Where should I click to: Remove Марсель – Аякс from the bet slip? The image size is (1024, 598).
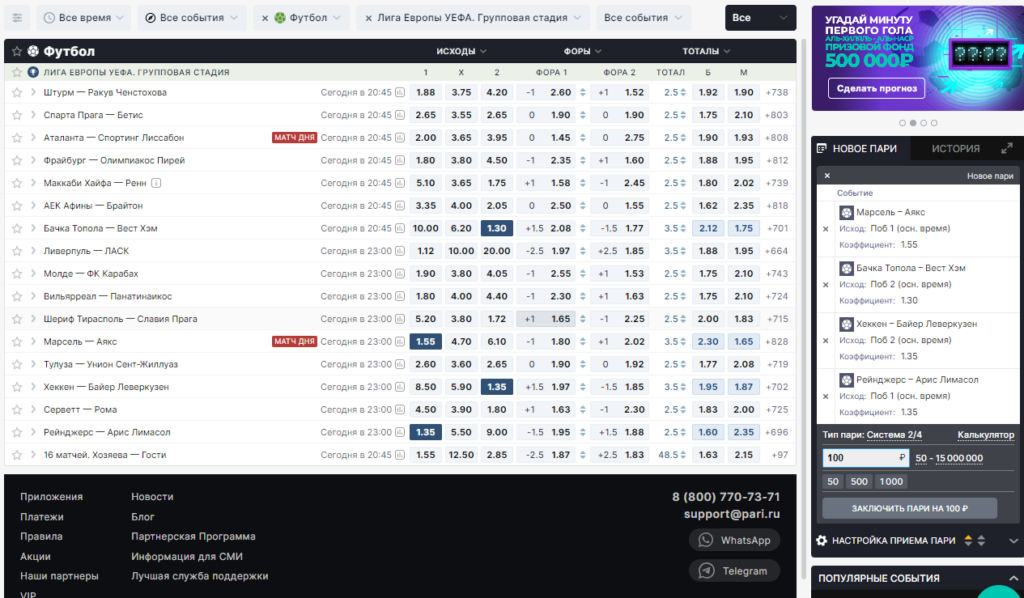pyautogui.click(x=825, y=228)
